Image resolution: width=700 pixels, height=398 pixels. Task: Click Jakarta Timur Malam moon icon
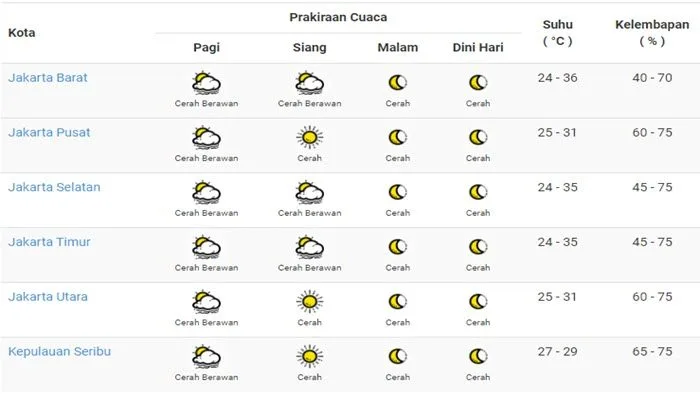(397, 247)
